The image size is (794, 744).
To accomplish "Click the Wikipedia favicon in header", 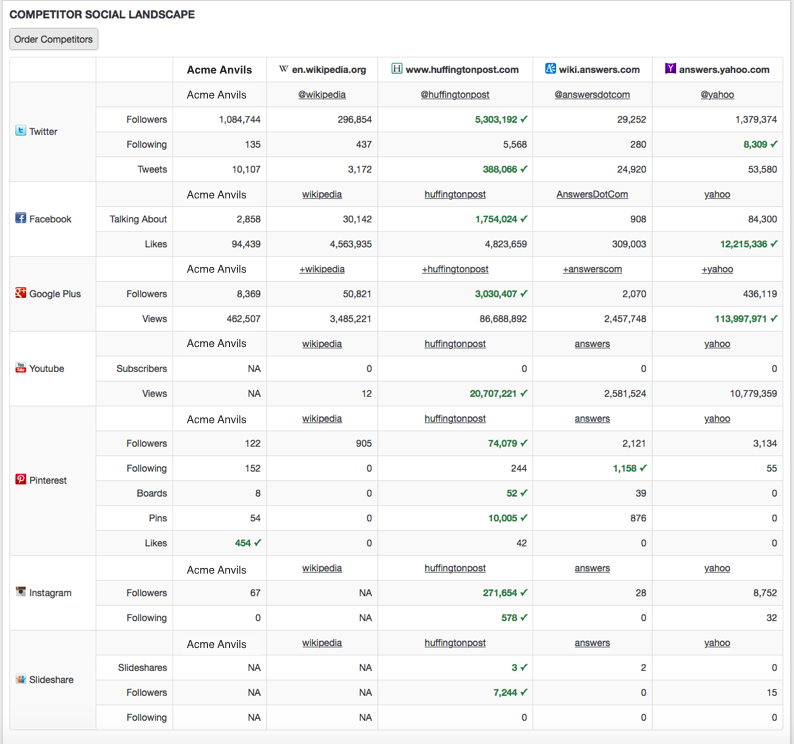I will point(284,69).
